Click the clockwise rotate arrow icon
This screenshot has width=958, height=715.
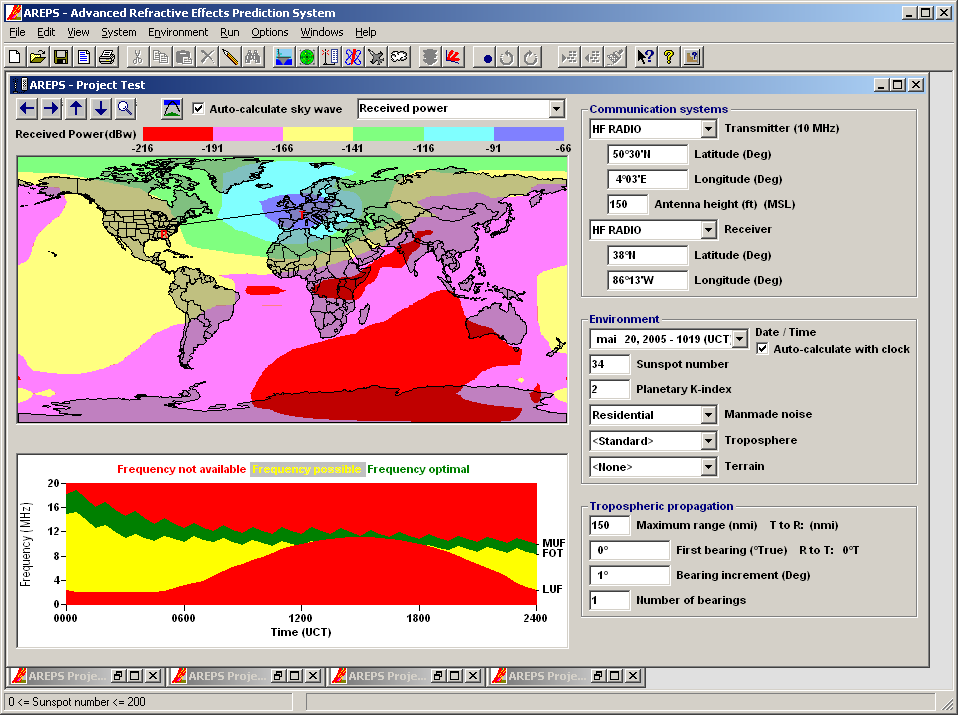pos(530,57)
